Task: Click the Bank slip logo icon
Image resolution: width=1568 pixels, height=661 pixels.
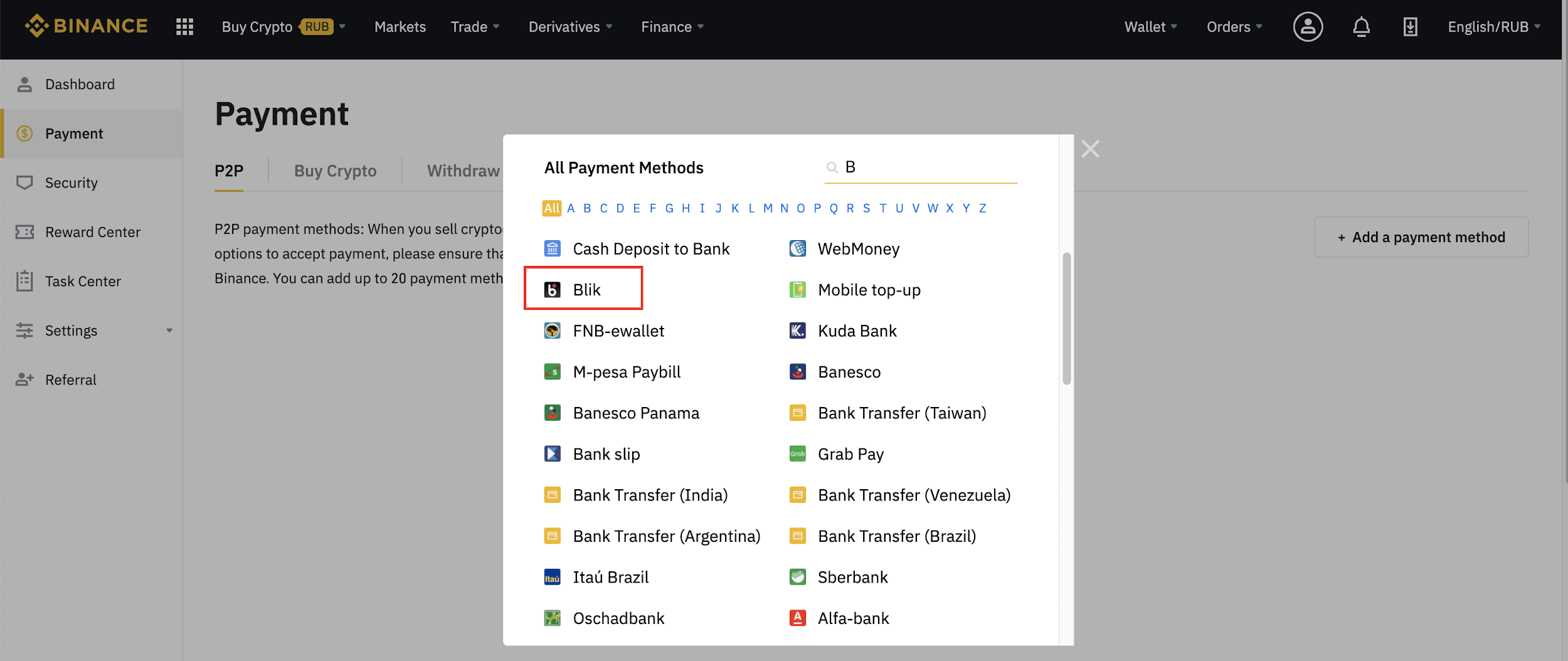Action: (x=552, y=454)
